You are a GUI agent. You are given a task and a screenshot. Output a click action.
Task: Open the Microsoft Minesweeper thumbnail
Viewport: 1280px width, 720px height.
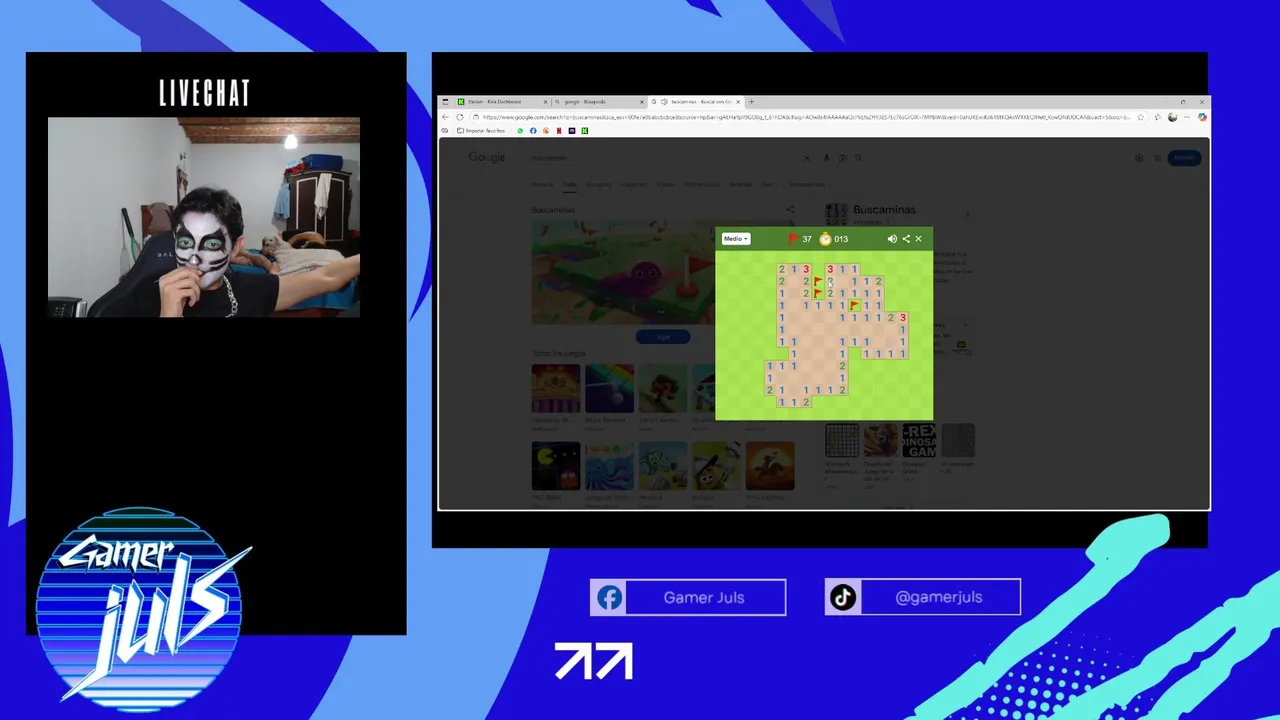[x=842, y=441]
